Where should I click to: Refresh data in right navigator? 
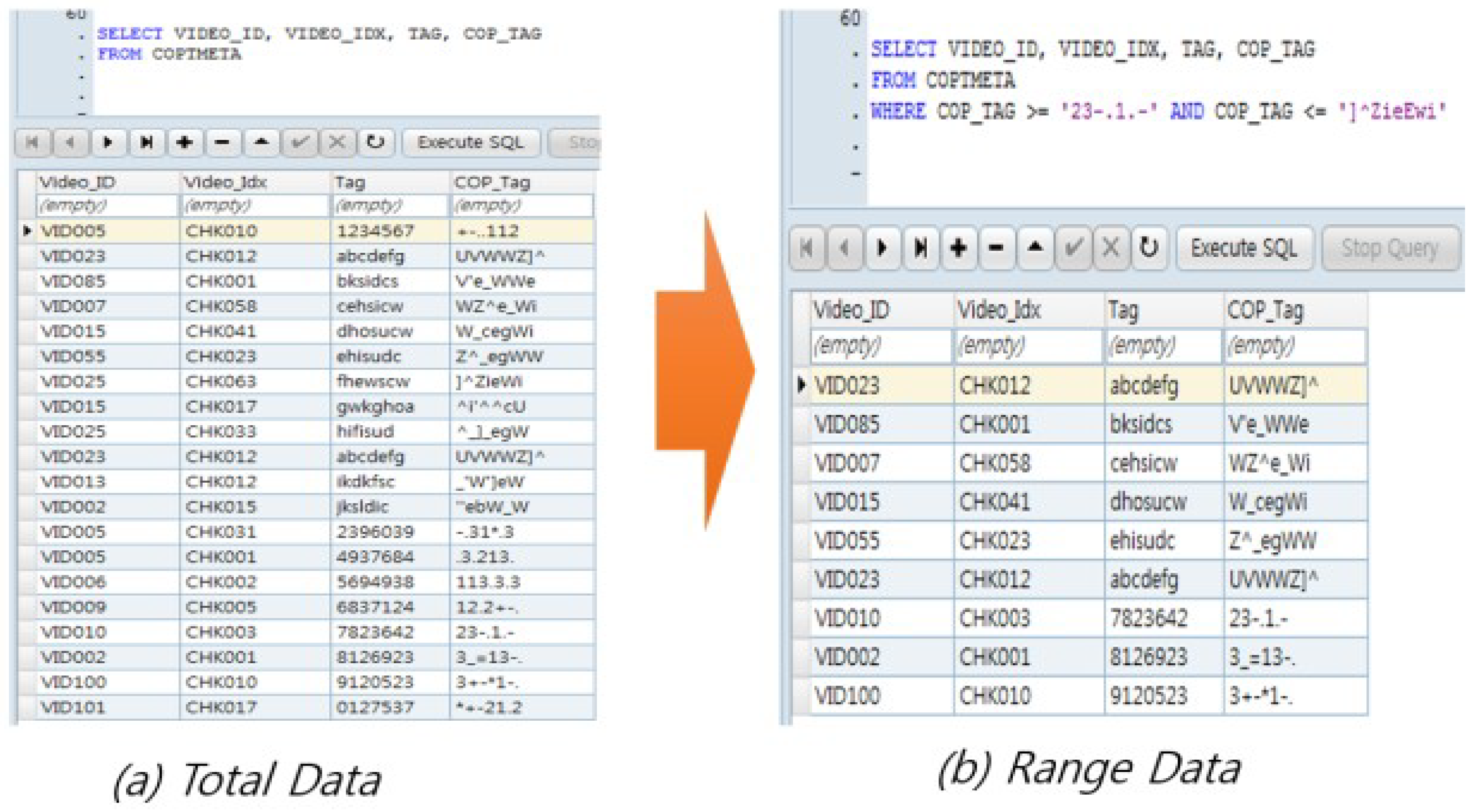click(x=1148, y=248)
